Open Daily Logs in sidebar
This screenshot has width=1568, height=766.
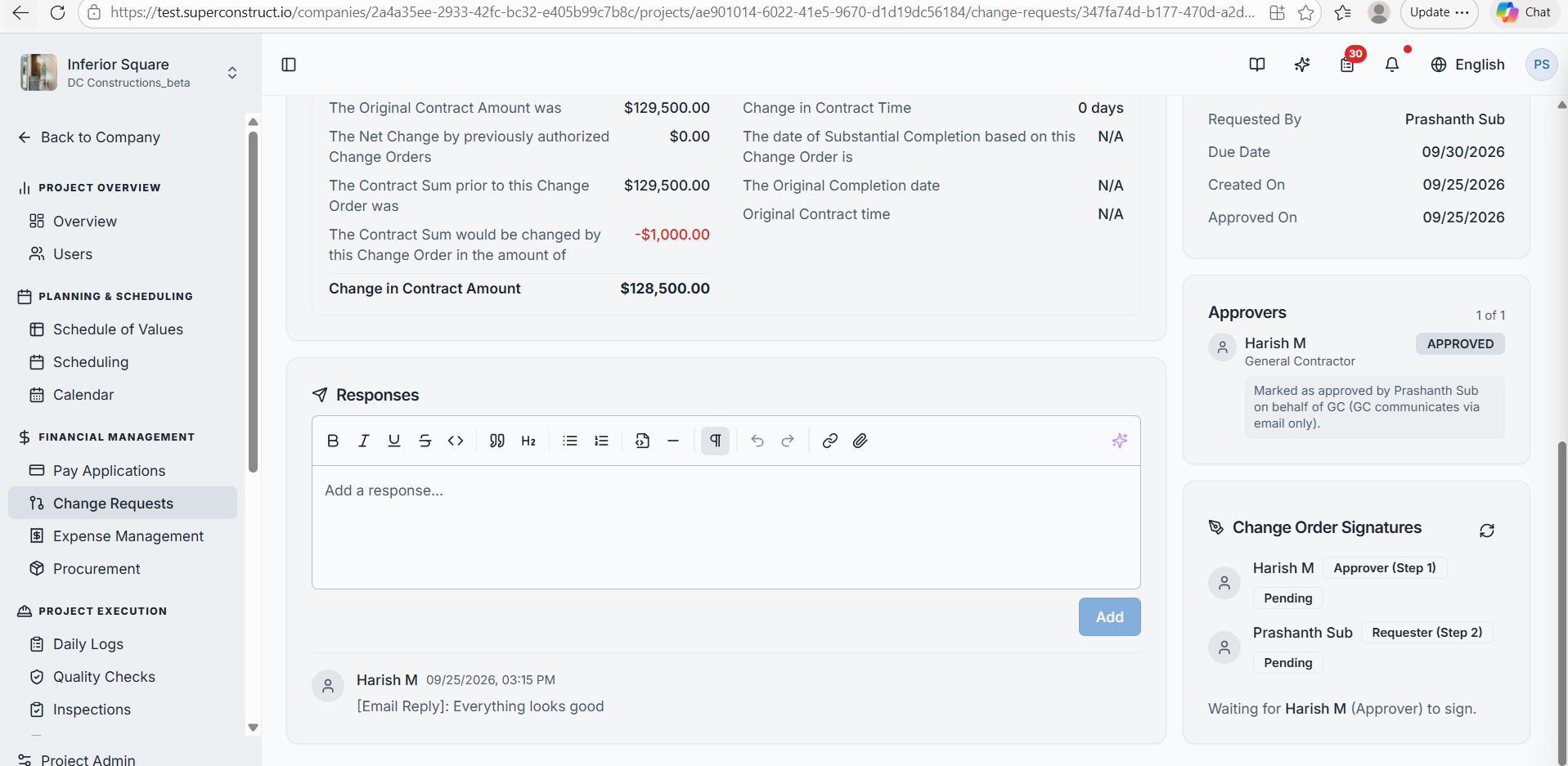[88, 644]
